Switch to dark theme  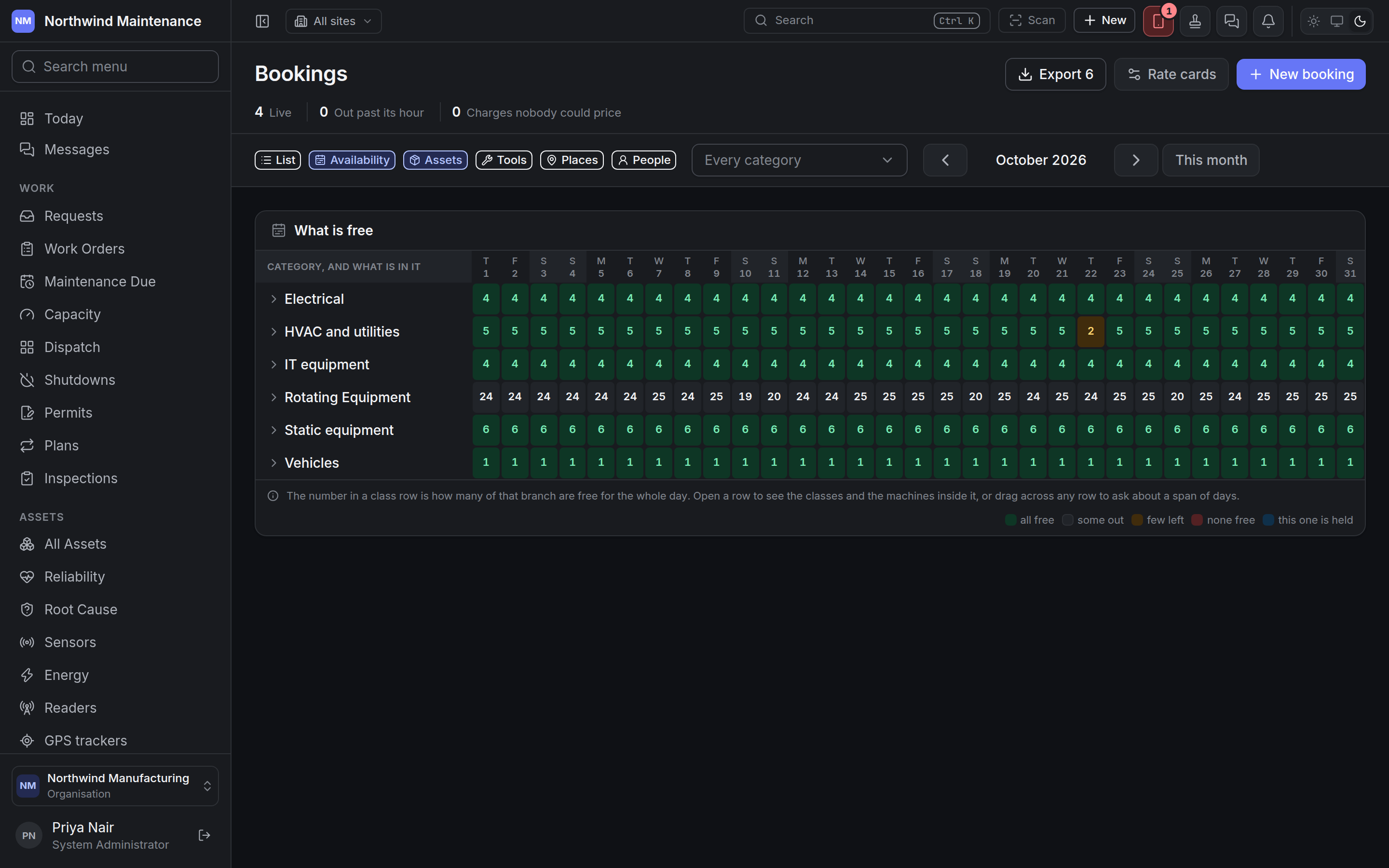1360,21
